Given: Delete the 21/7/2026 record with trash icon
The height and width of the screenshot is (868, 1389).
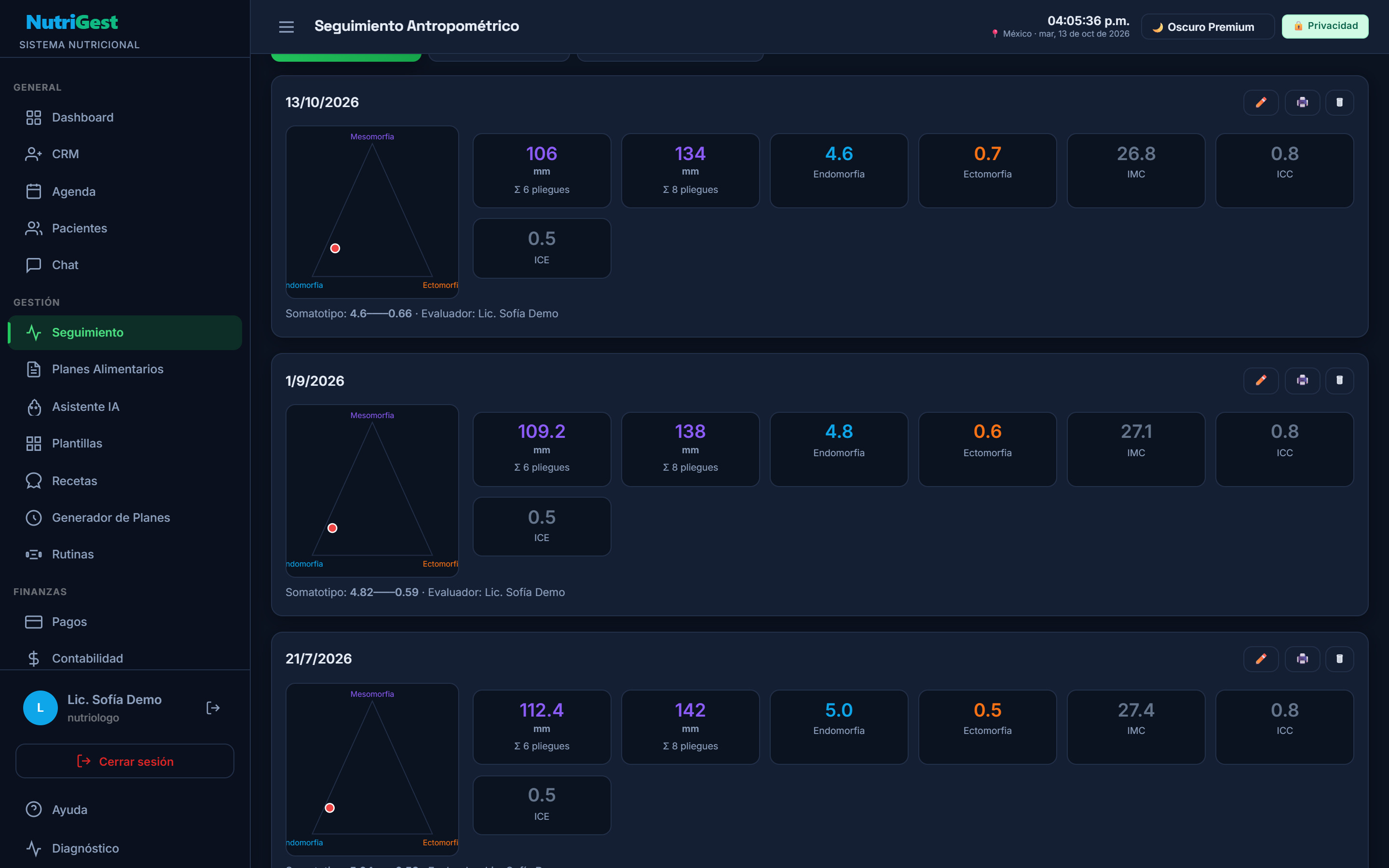Looking at the screenshot, I should pyautogui.click(x=1339, y=658).
